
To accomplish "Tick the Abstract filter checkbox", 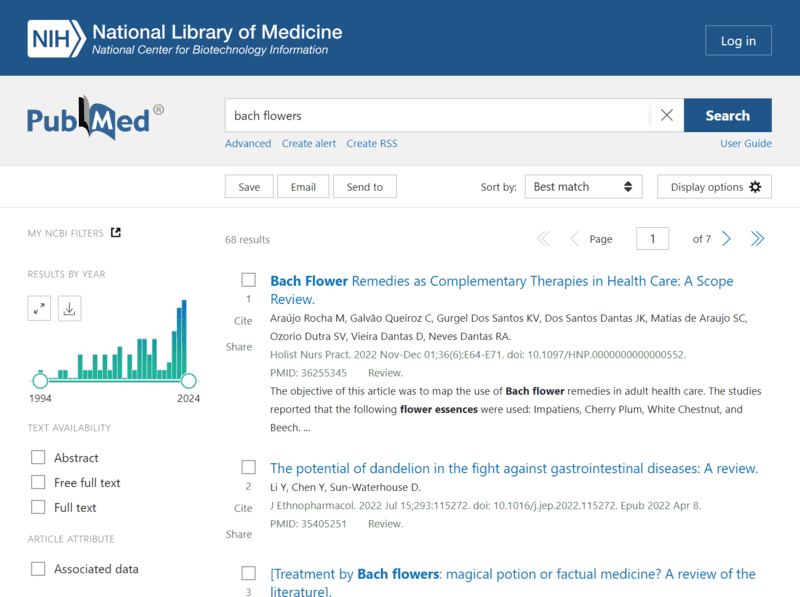I will coord(38,457).
